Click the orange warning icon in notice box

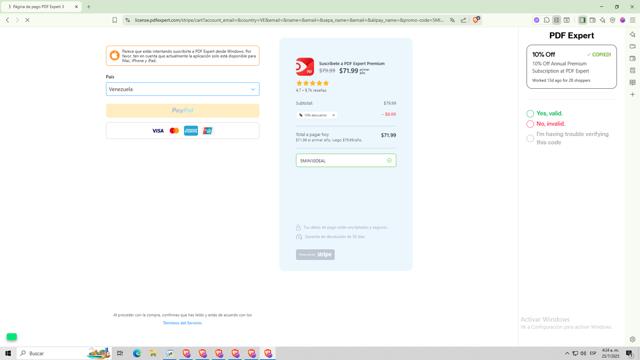pyautogui.click(x=115, y=56)
